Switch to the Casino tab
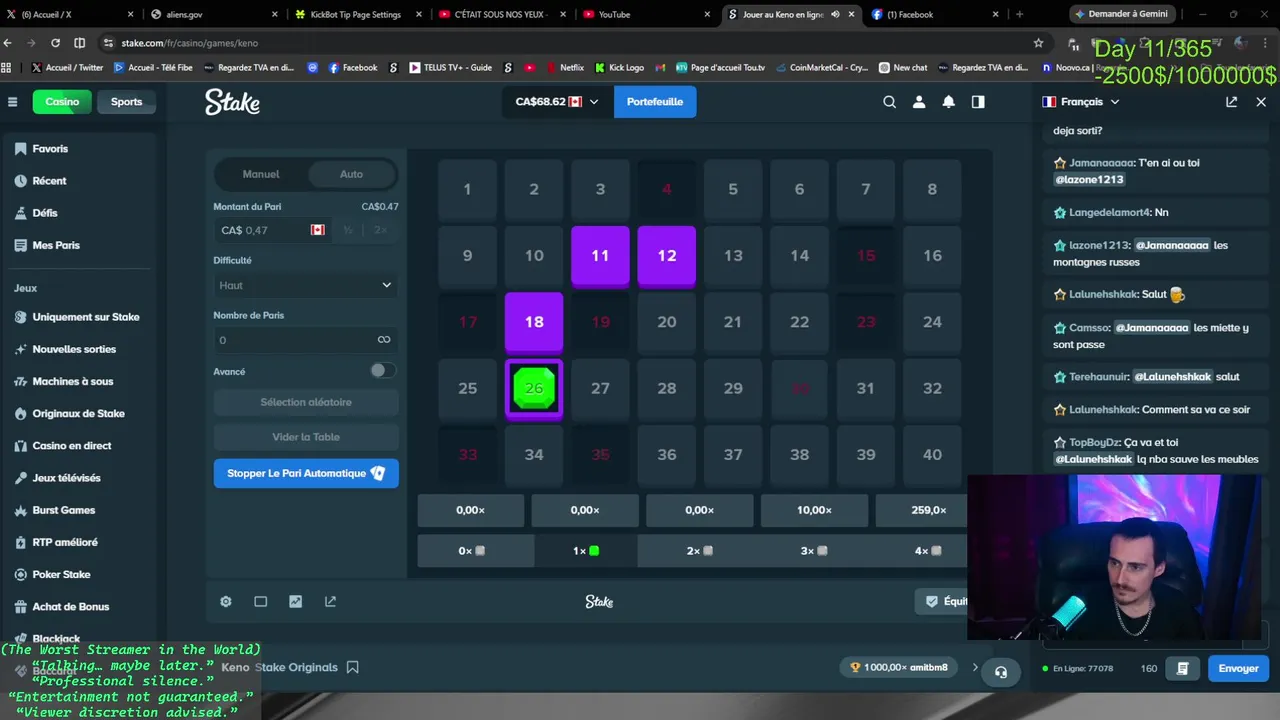 (x=62, y=102)
